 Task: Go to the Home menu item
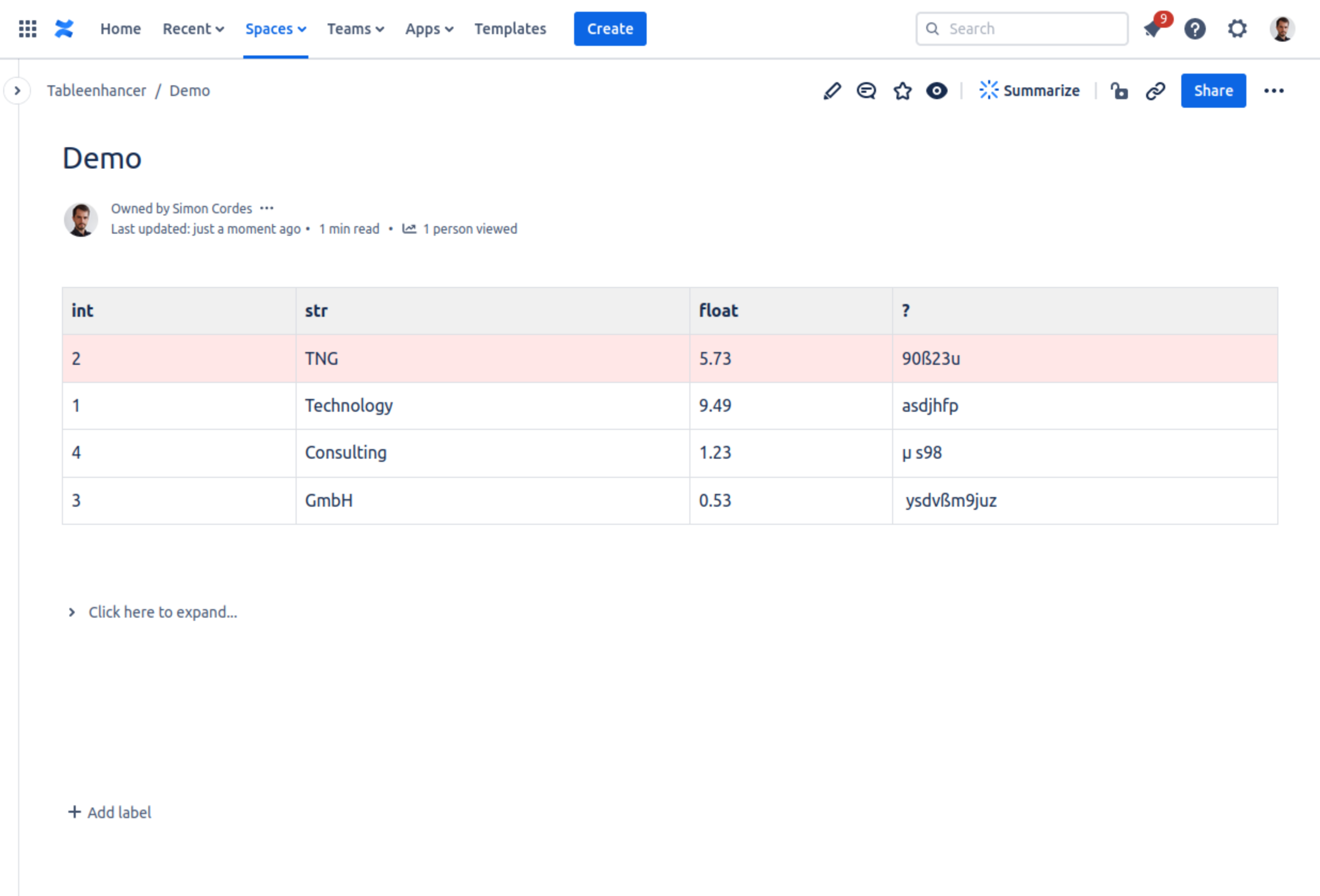coord(121,29)
